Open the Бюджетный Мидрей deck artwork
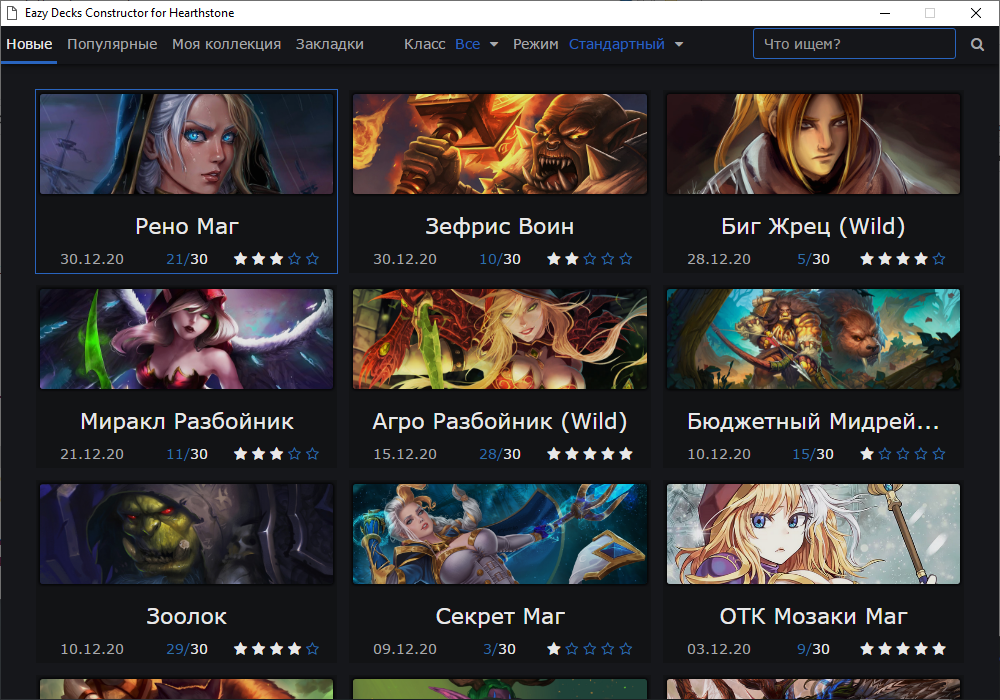Screen dimensions: 1000x700 point(813,339)
